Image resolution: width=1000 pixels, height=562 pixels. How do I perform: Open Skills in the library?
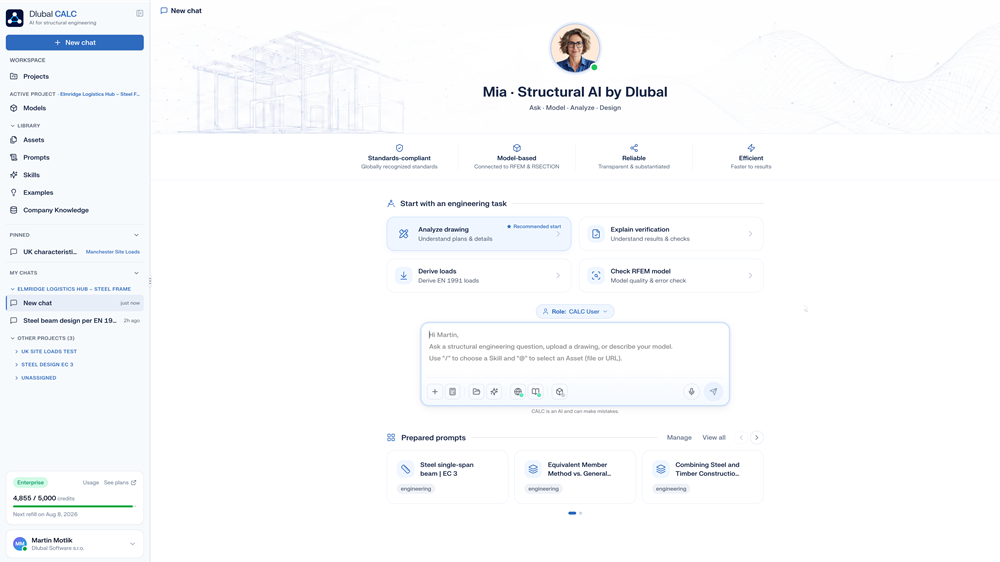pyautogui.click(x=75, y=175)
